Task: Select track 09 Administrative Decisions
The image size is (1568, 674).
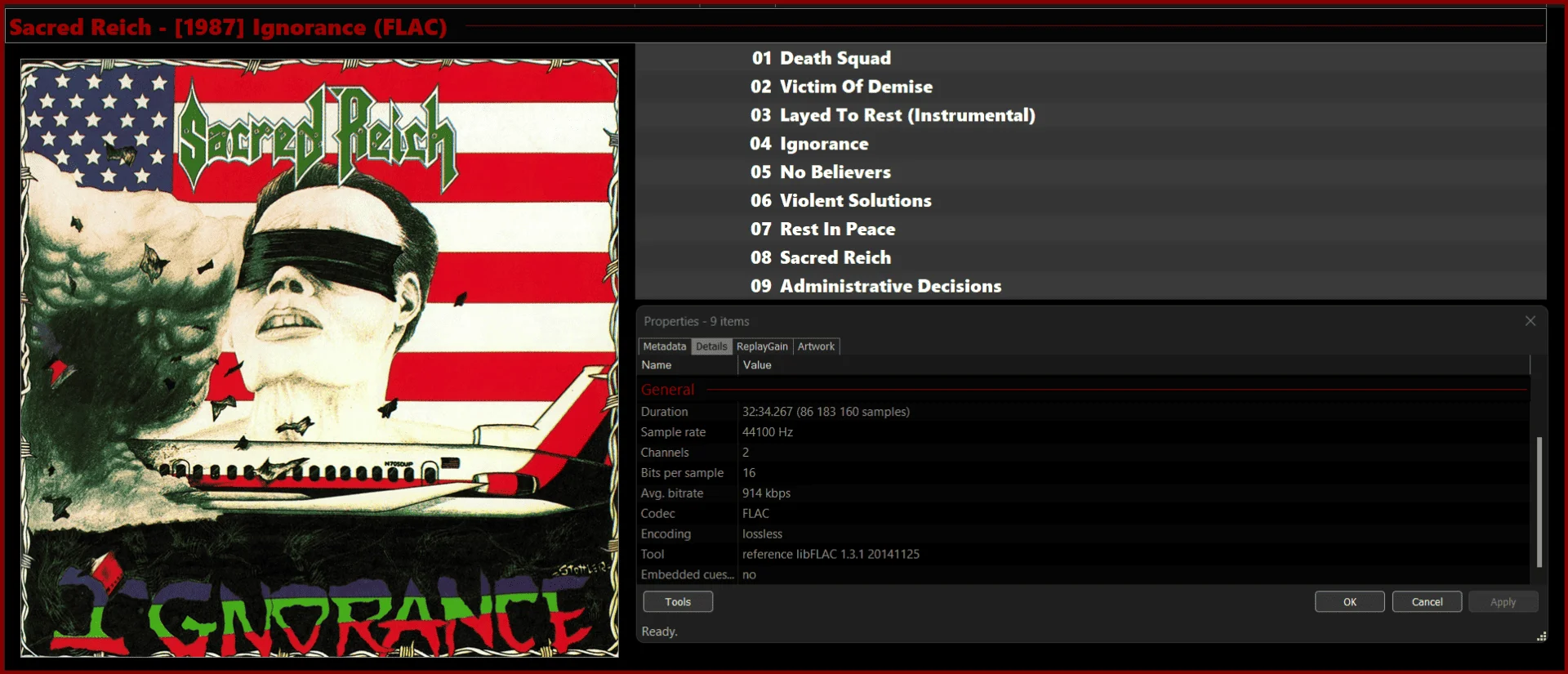Action: [x=1091, y=286]
